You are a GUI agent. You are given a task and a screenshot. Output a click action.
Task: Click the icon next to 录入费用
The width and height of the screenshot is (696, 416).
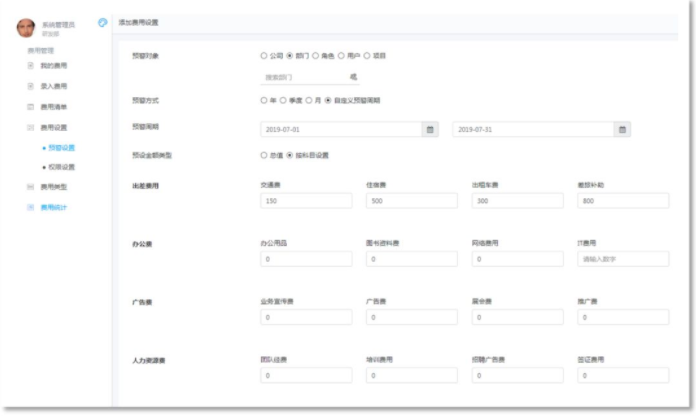tap(31, 86)
